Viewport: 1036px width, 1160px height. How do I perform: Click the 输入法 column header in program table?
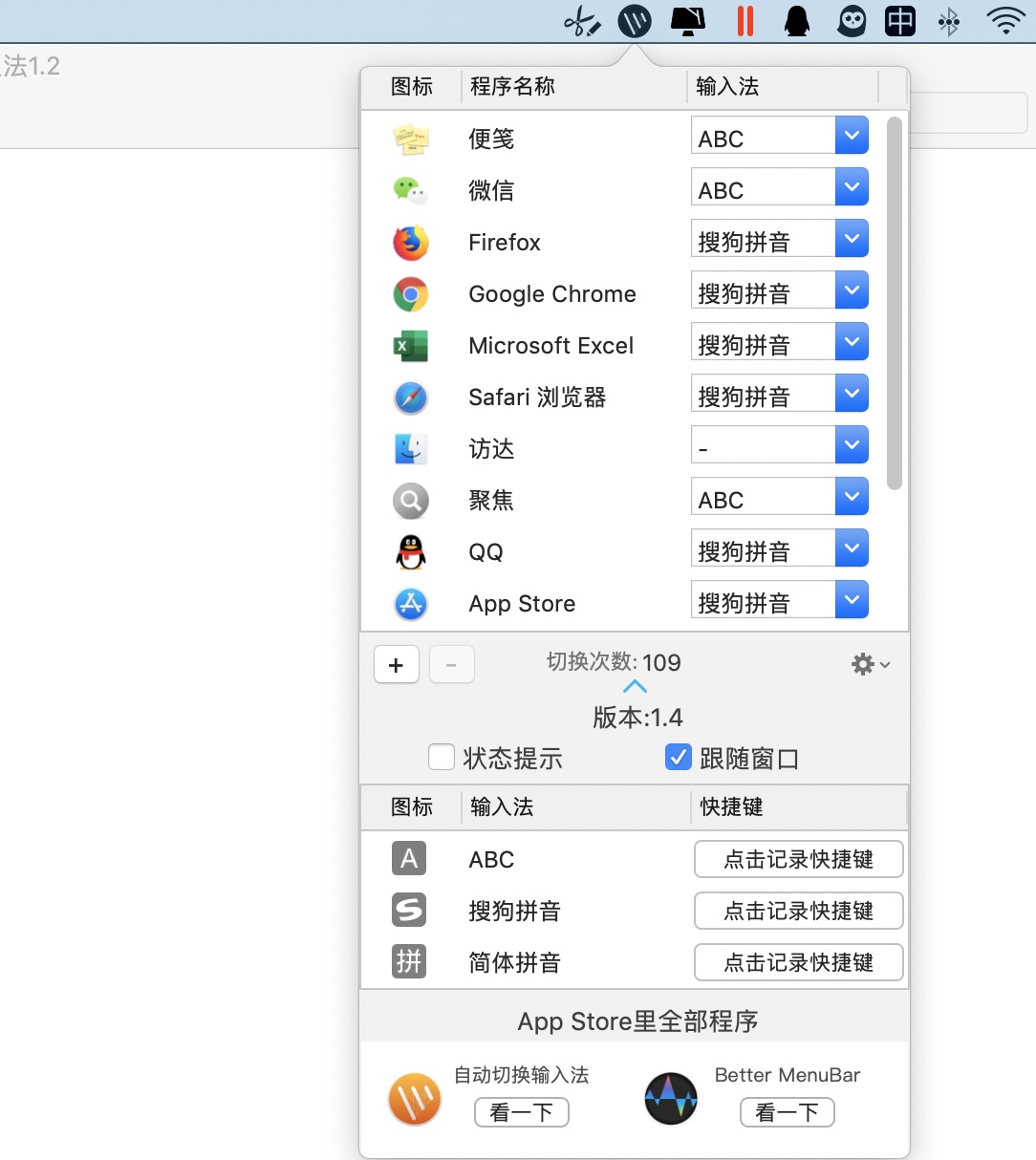[x=782, y=87]
